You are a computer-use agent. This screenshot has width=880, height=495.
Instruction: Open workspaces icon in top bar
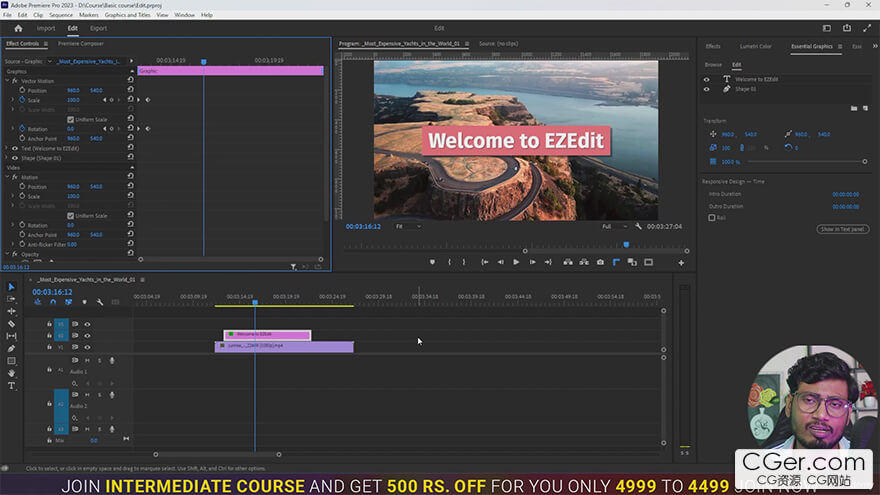827,28
